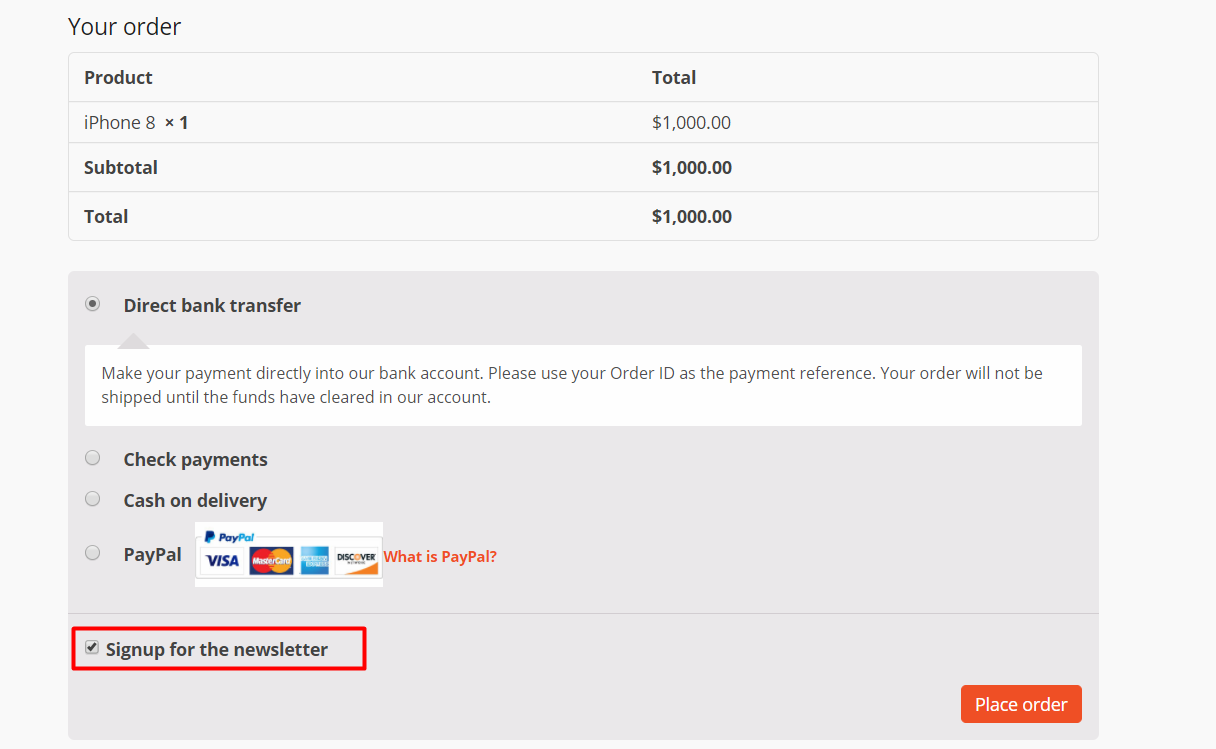Click the Place order button
This screenshot has height=749, width=1216.
coord(1021,704)
